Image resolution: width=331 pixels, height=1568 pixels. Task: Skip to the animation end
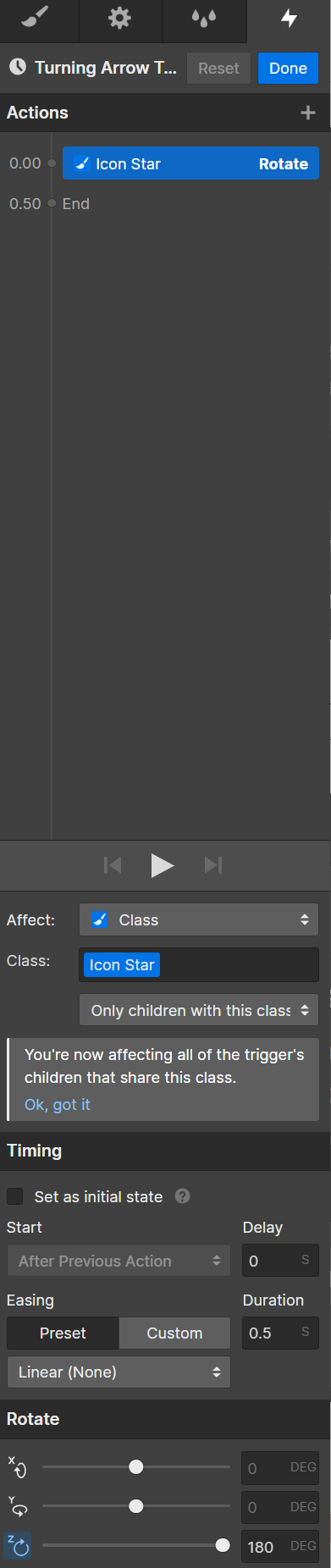click(x=213, y=864)
